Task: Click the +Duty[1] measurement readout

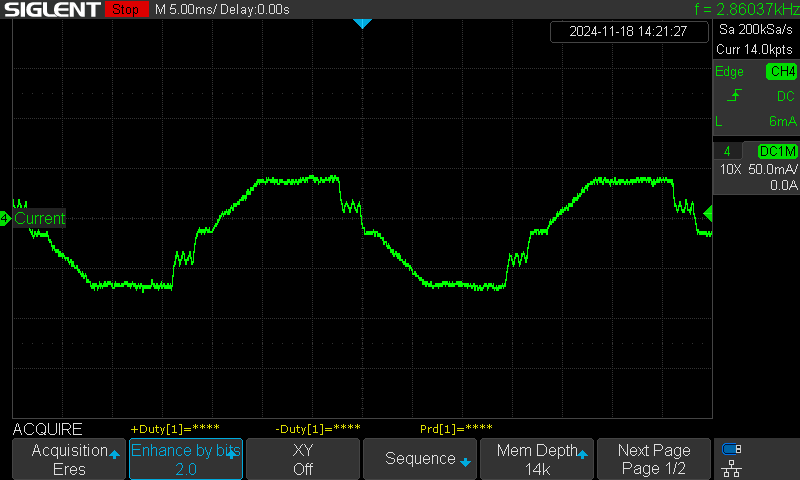Action: 175,428
